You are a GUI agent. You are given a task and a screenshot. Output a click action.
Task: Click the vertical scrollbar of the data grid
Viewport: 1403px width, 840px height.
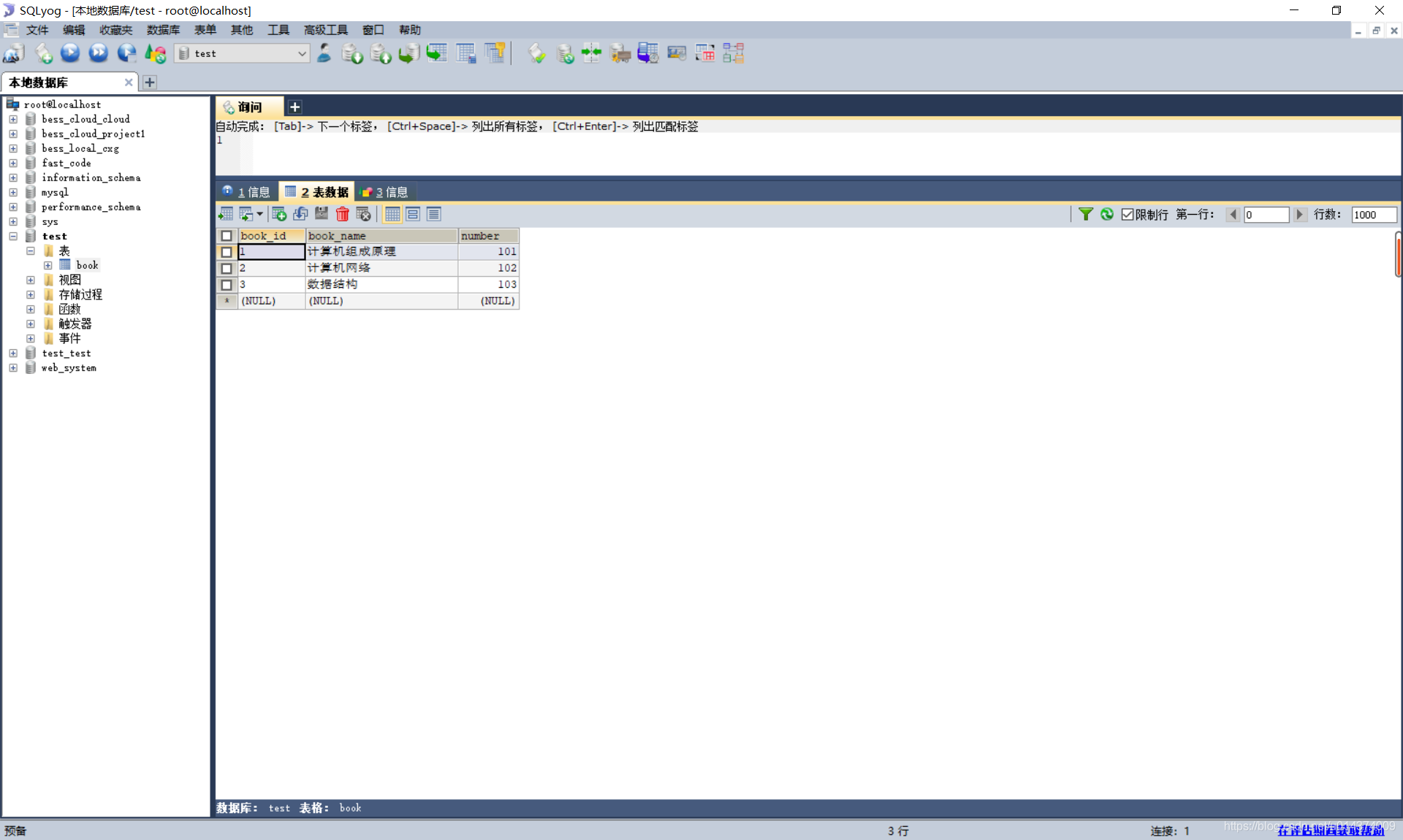pos(1398,254)
